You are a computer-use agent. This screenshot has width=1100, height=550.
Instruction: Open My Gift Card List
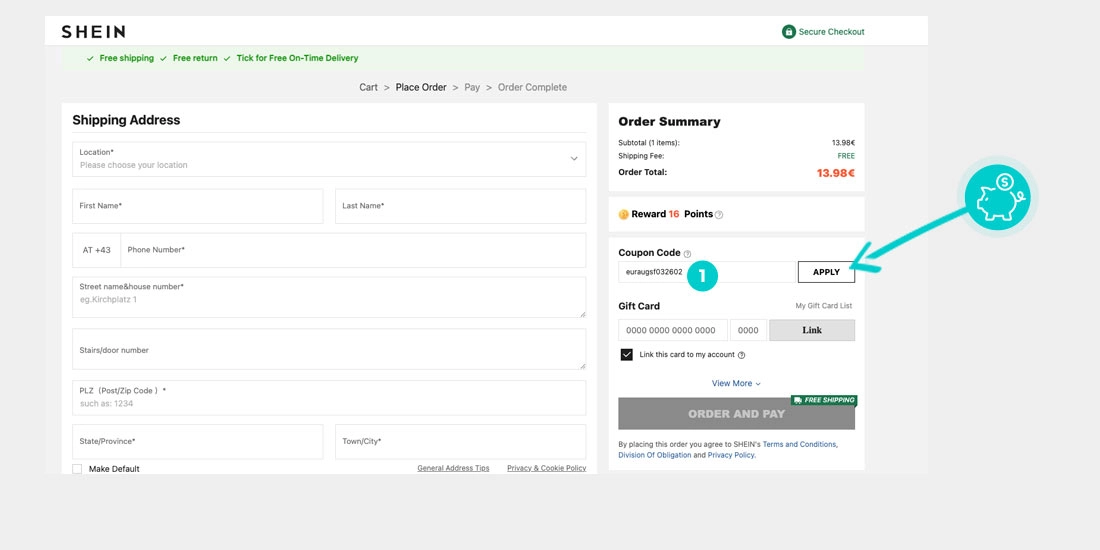(824, 306)
